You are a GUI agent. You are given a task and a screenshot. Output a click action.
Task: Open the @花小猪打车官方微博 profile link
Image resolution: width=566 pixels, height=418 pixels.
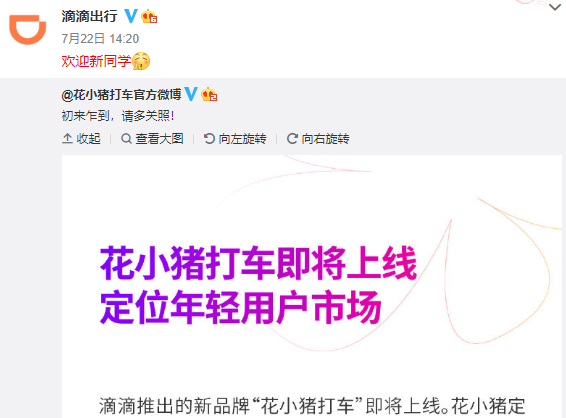pos(121,95)
